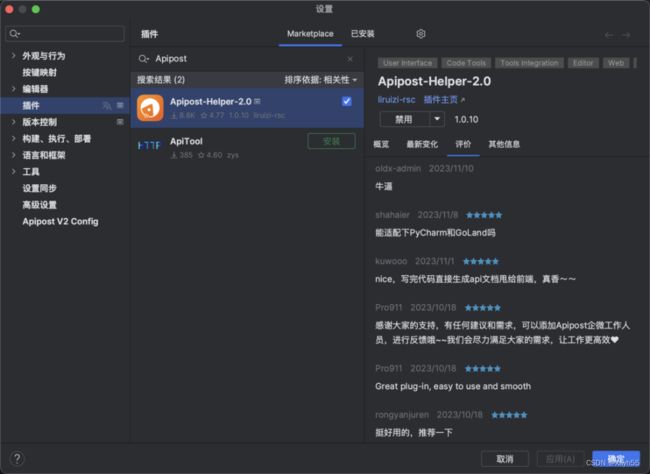The height and width of the screenshot is (474, 650).
Task: Click the User Interface tag
Action: 407,63
